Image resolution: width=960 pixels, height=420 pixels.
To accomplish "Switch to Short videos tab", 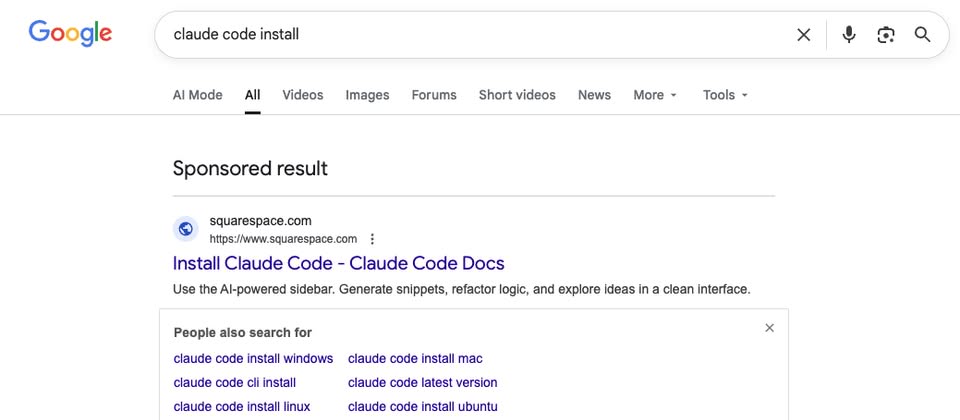I will [517, 95].
